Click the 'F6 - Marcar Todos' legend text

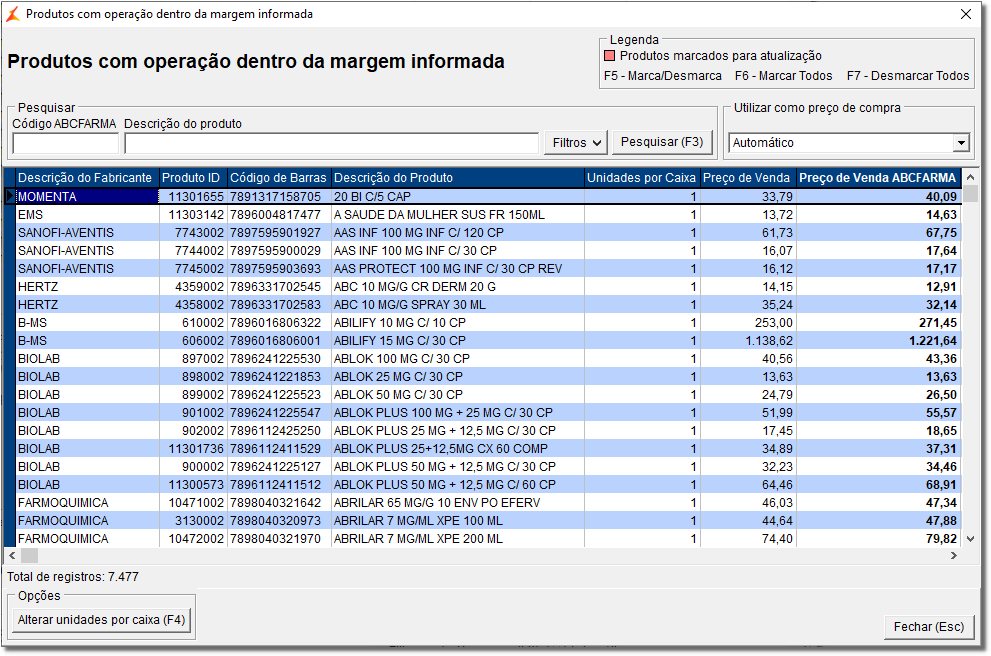pos(783,76)
